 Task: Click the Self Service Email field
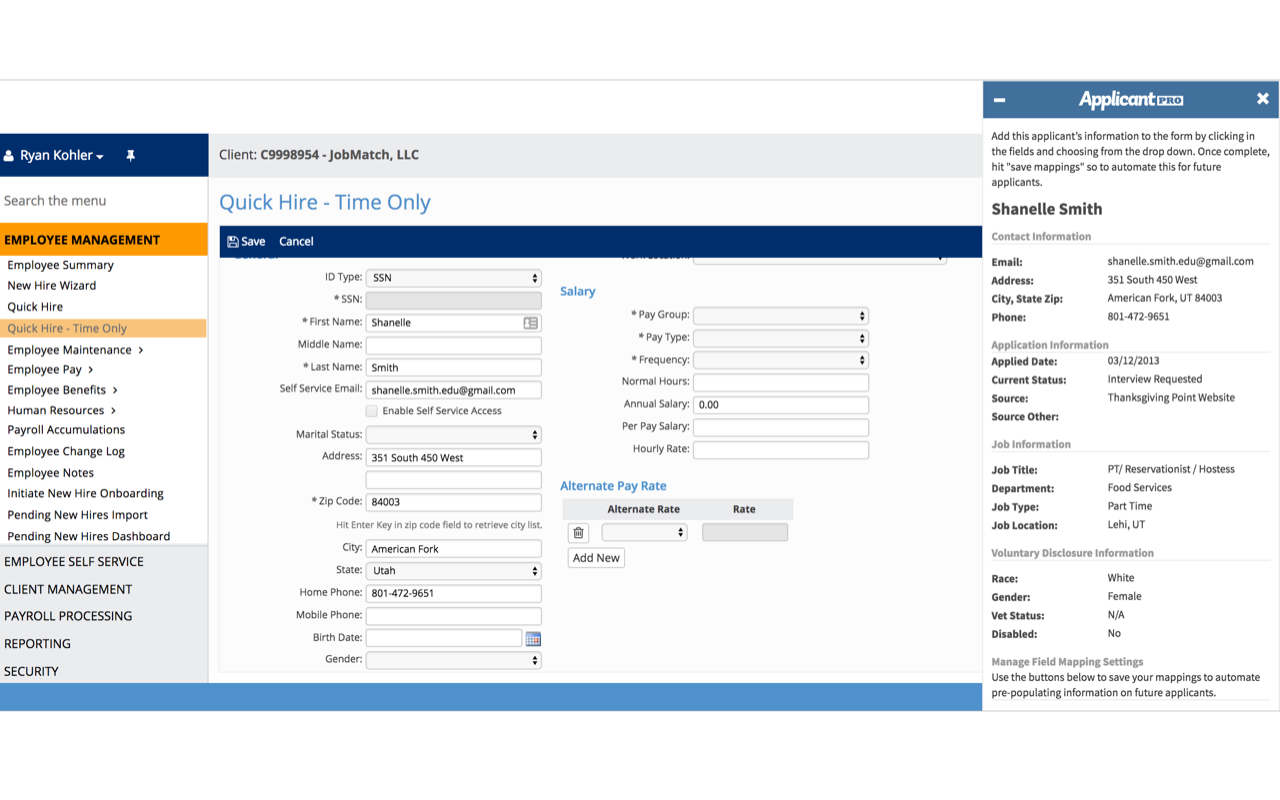[453, 390]
